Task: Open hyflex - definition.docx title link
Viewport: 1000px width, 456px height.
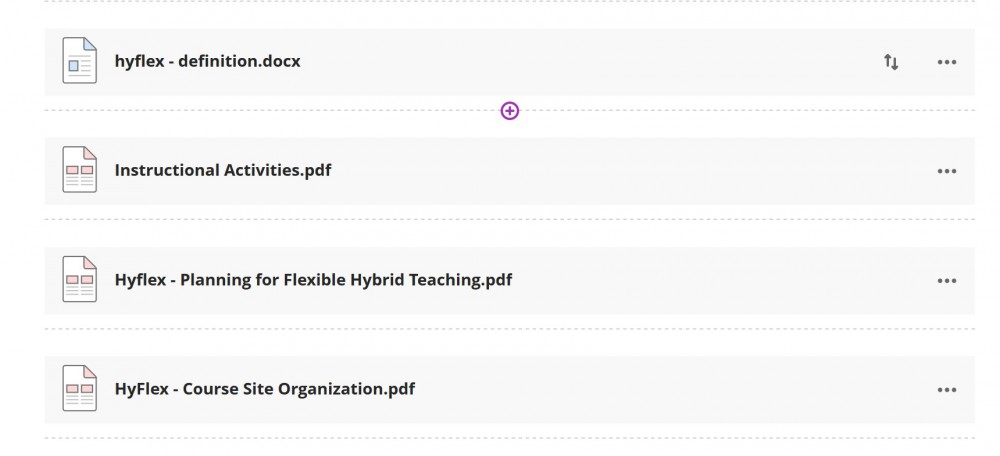Action: tap(207, 61)
